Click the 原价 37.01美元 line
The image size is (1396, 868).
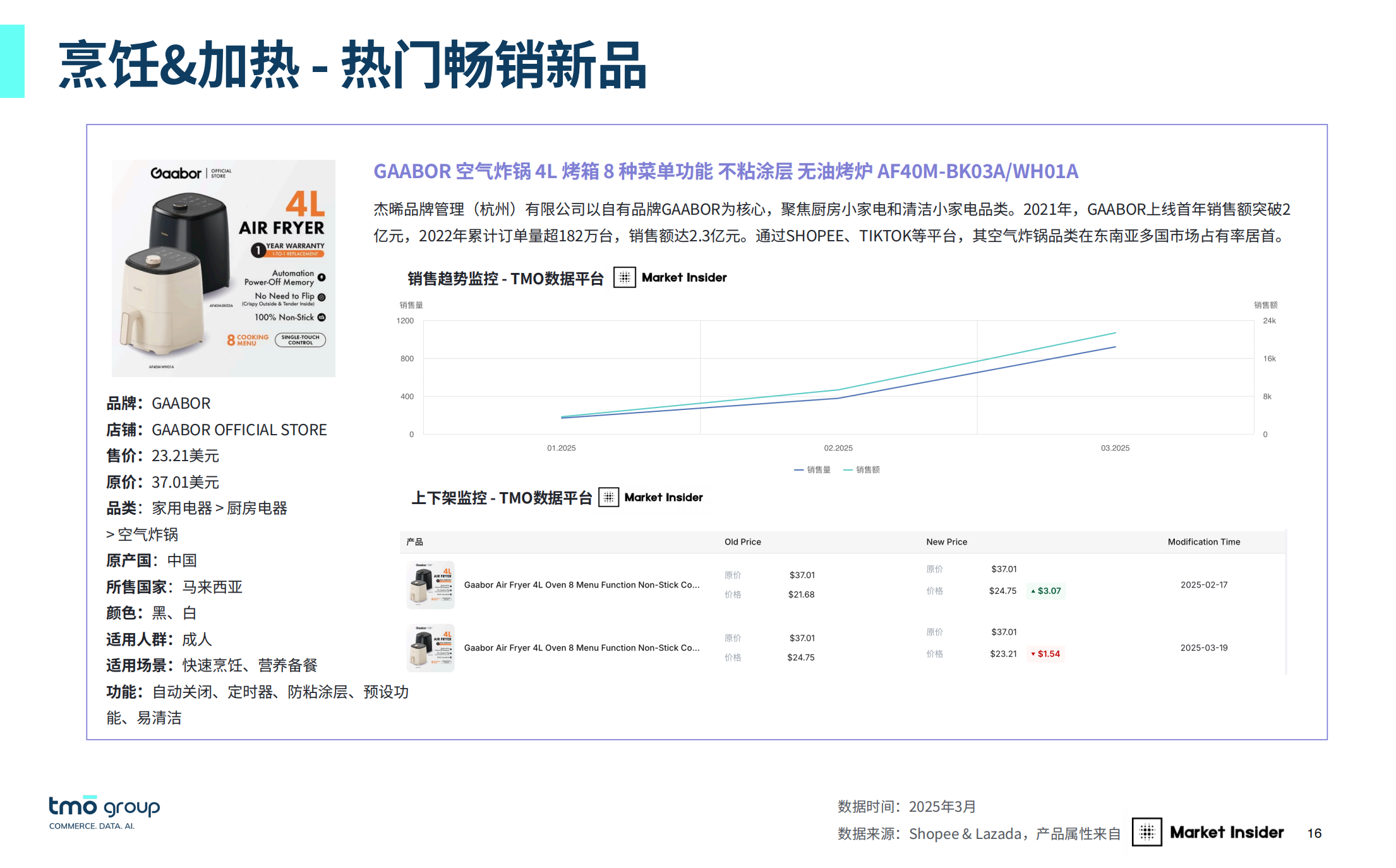(x=162, y=482)
